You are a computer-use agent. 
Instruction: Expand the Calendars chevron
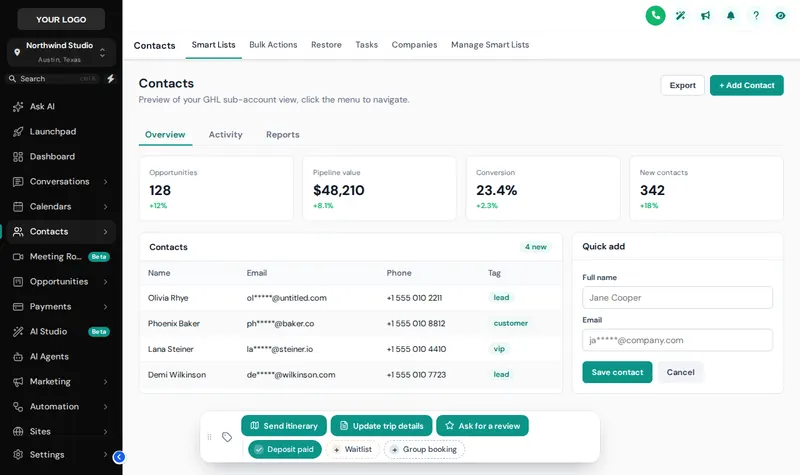pos(105,207)
